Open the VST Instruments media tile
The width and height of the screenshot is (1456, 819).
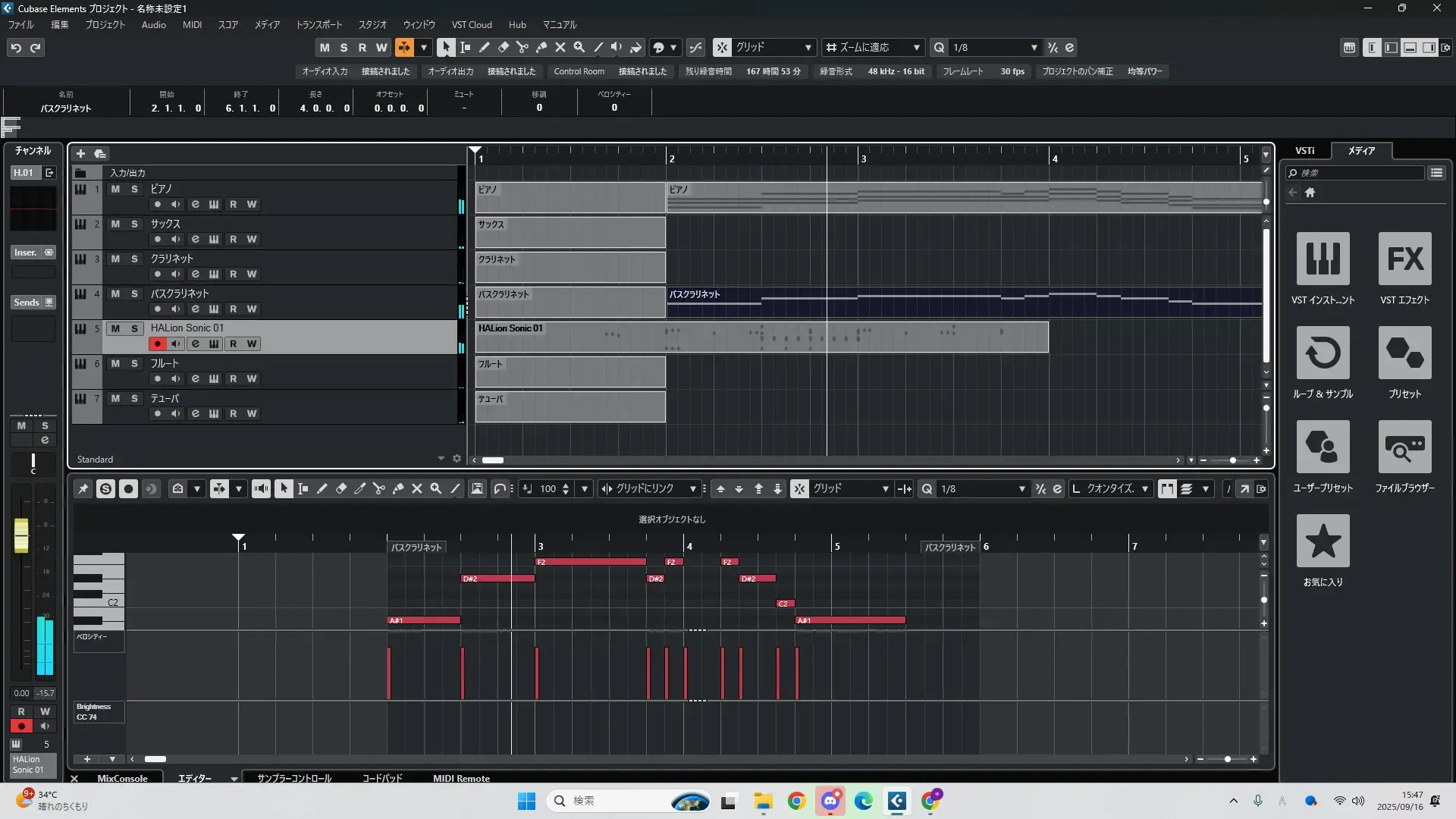[x=1323, y=259]
